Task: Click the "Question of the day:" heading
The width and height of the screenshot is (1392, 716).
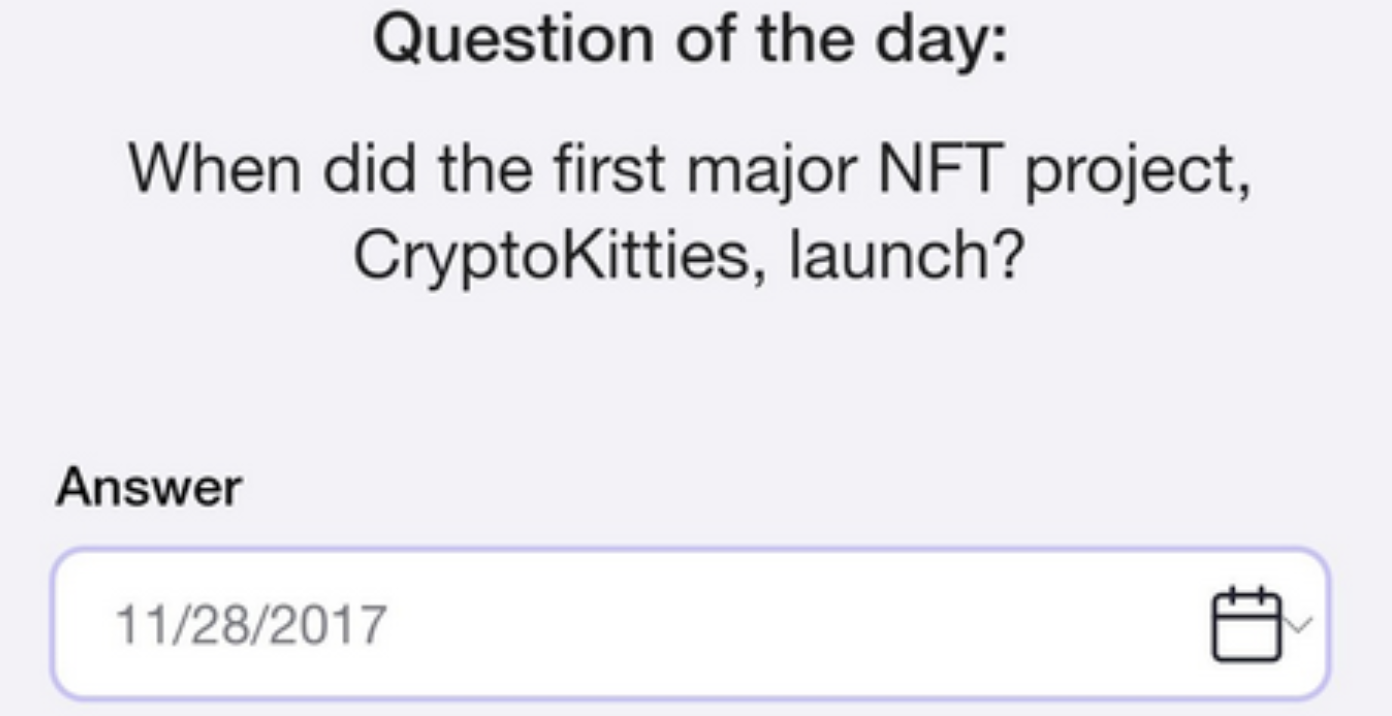Action: pyautogui.click(x=690, y=40)
